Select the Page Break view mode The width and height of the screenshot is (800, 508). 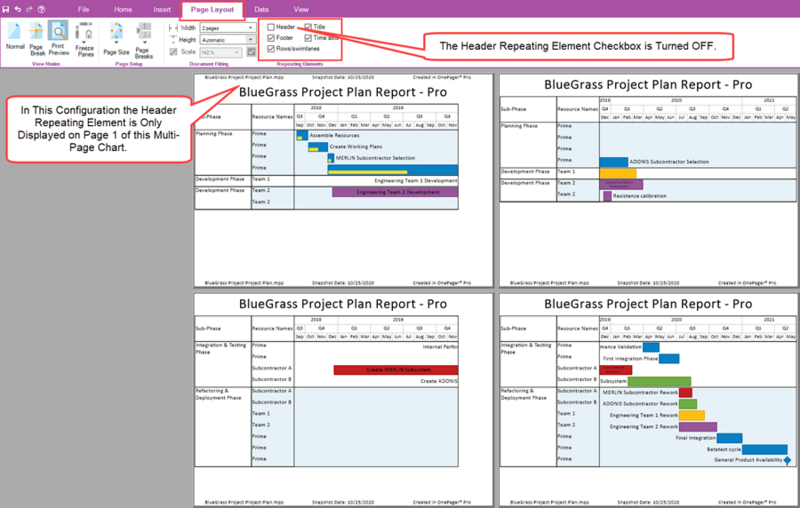[37, 39]
